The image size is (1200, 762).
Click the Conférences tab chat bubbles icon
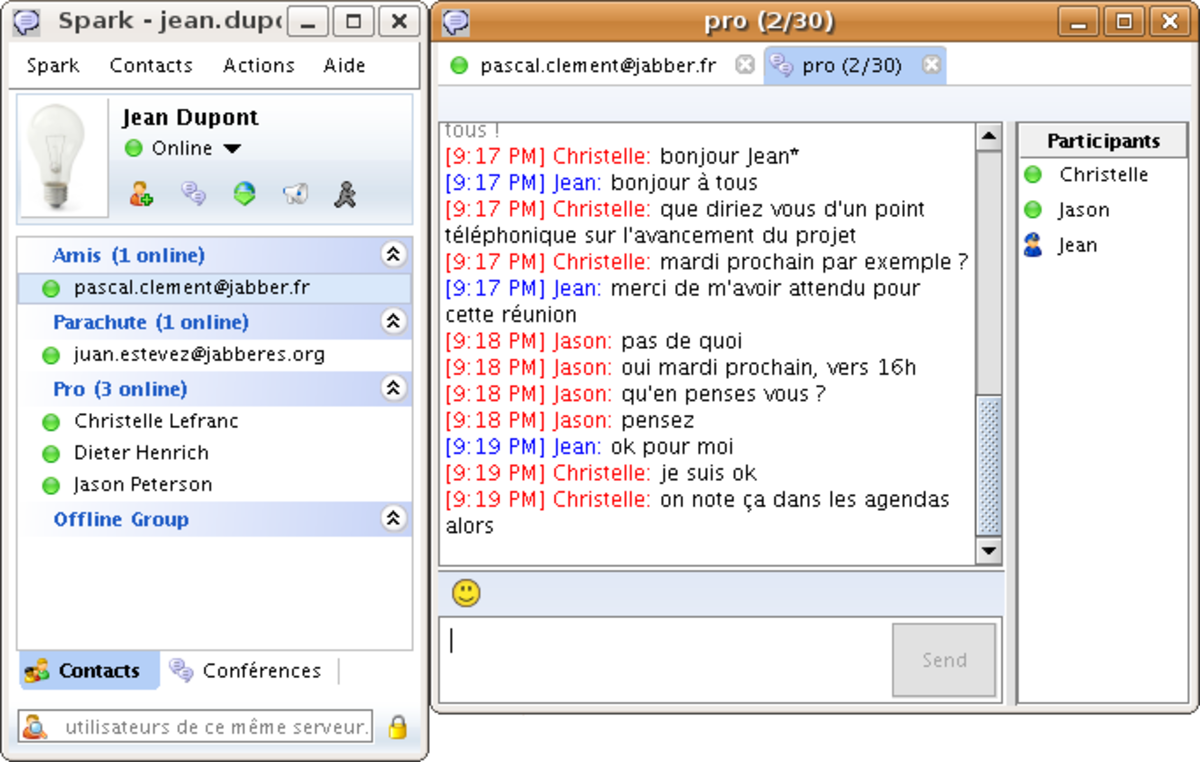181,670
